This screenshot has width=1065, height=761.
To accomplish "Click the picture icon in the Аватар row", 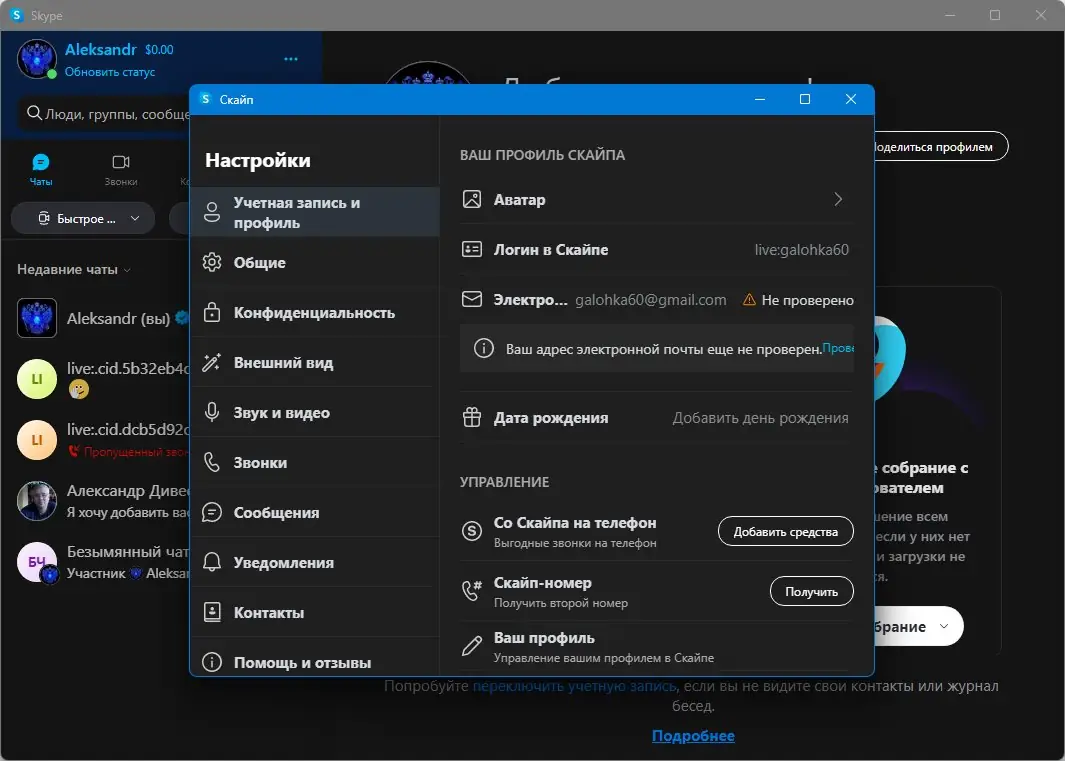I will click(x=471, y=199).
